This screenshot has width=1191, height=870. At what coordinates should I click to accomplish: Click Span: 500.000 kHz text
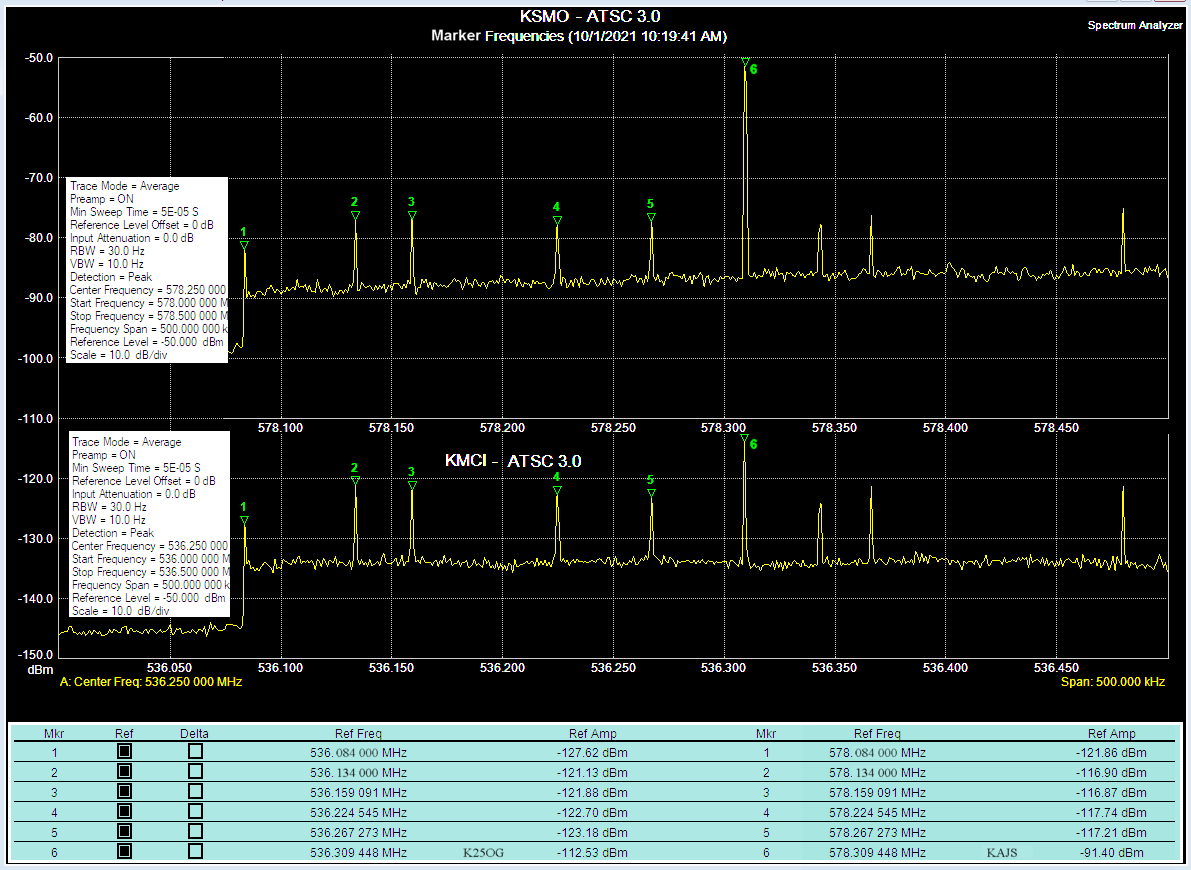[x=1113, y=682]
